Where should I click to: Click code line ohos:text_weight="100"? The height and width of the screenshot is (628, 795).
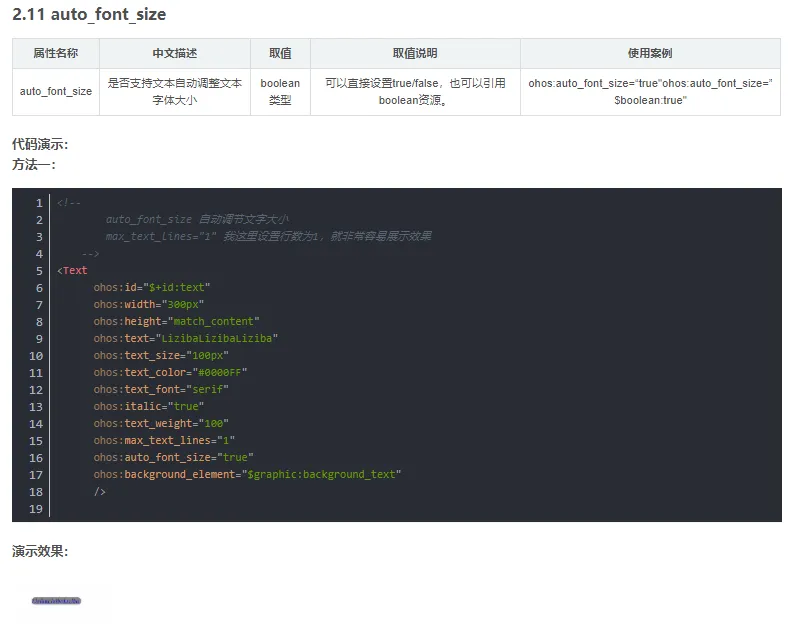pos(161,423)
